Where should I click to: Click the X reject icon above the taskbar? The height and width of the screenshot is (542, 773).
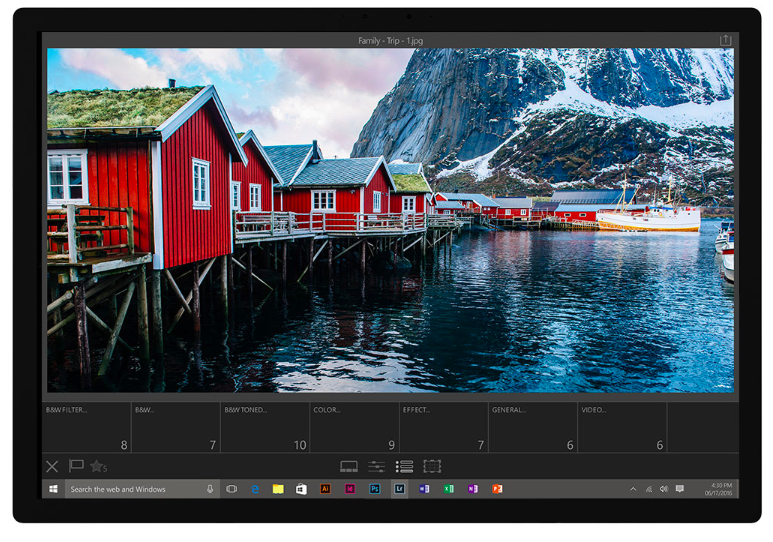(52, 466)
